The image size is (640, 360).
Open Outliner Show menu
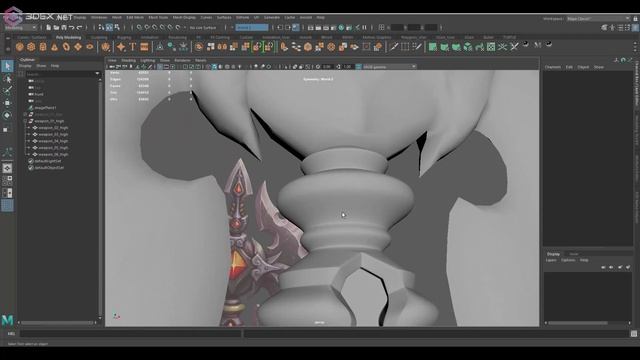click(41, 66)
